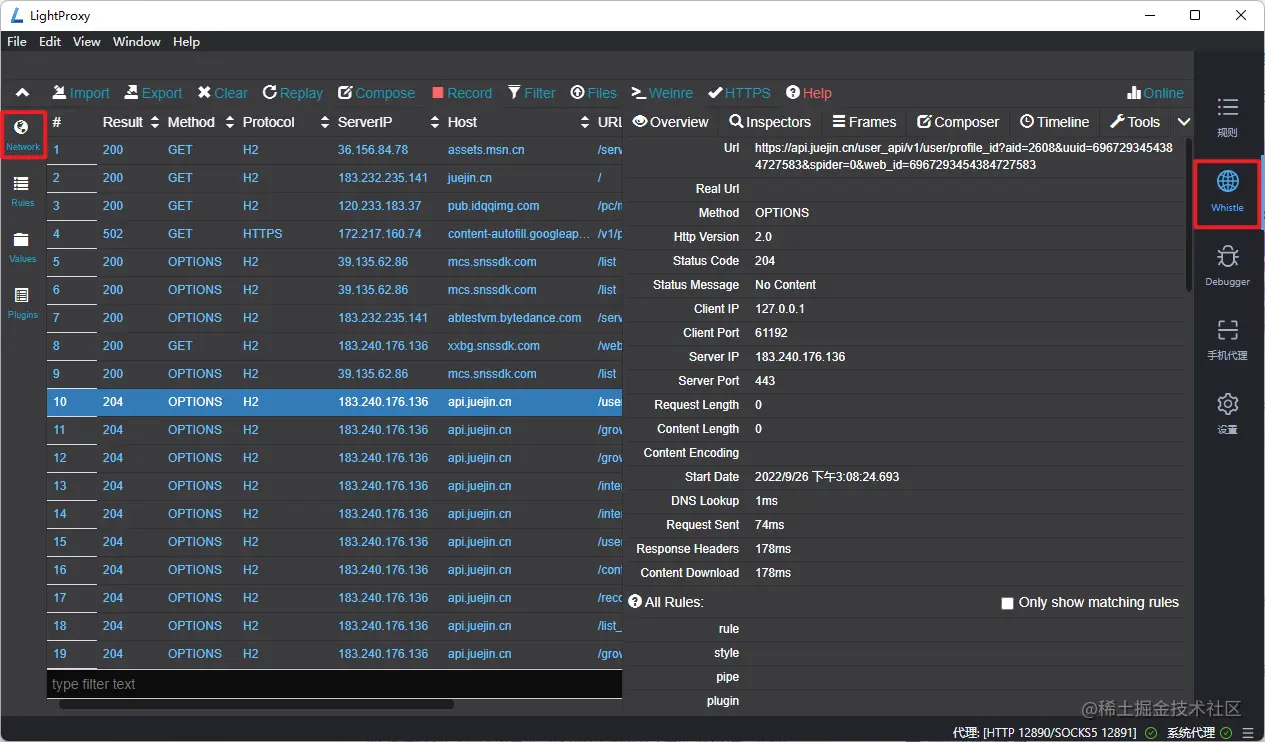1265x742 pixels.
Task: Select request row 19 in the list
Action: [334, 654]
